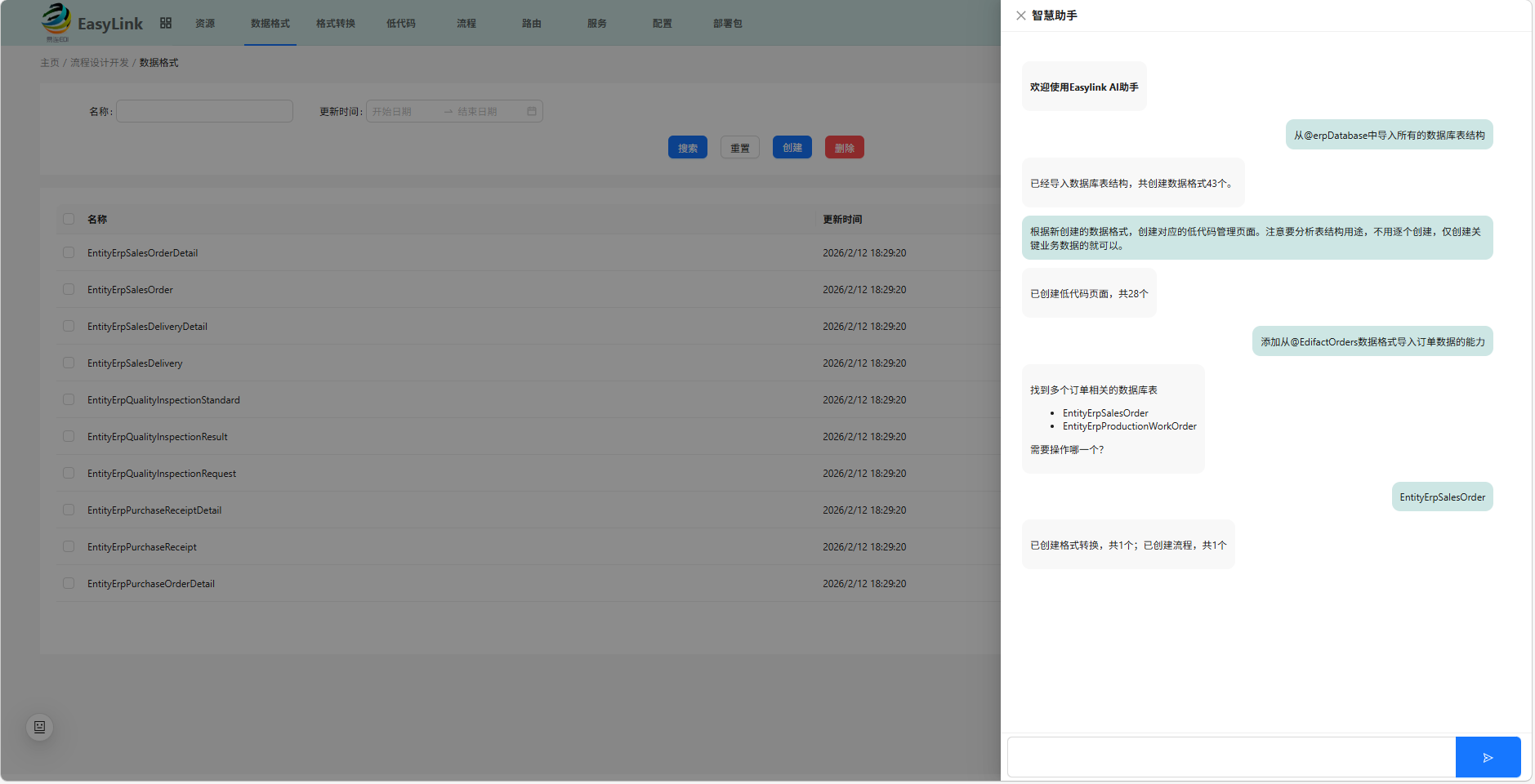The height and width of the screenshot is (784, 1535).
Task: Open the EntityErpSalesDeliveryDetail row name
Action: (147, 327)
